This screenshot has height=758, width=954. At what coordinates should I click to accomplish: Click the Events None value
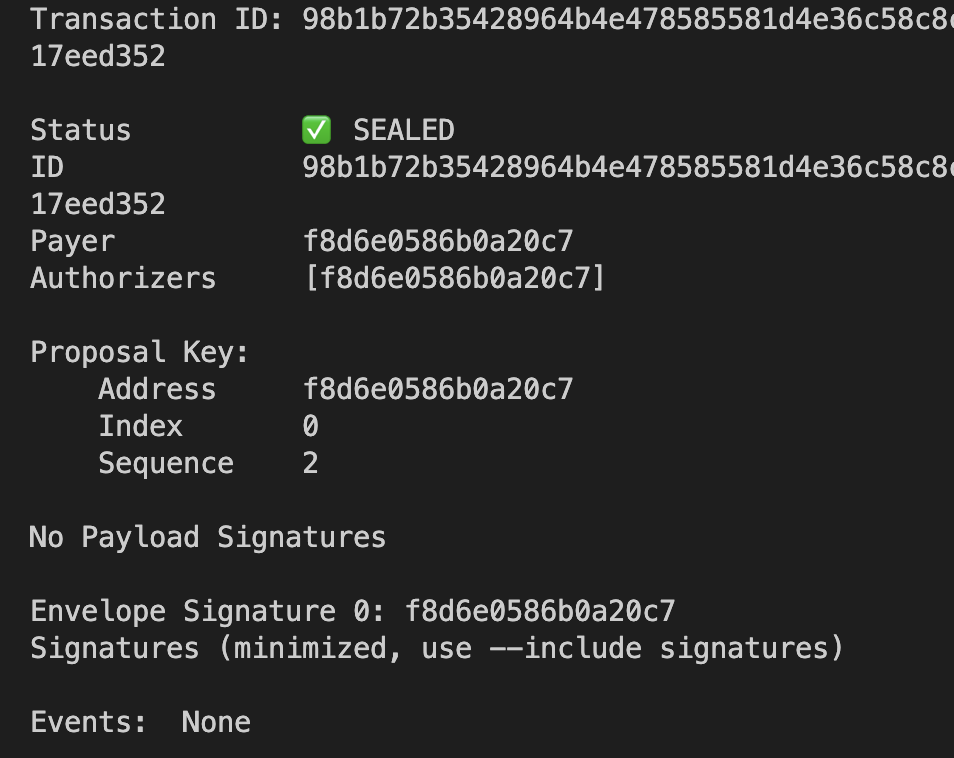(216, 722)
